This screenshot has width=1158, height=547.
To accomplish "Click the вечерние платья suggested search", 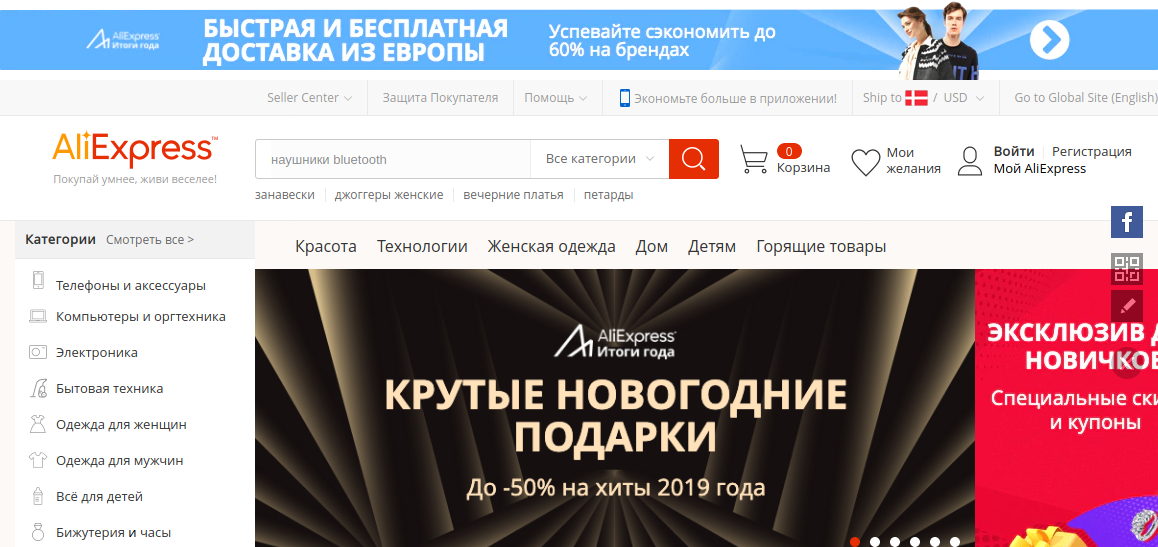I will tap(513, 195).
